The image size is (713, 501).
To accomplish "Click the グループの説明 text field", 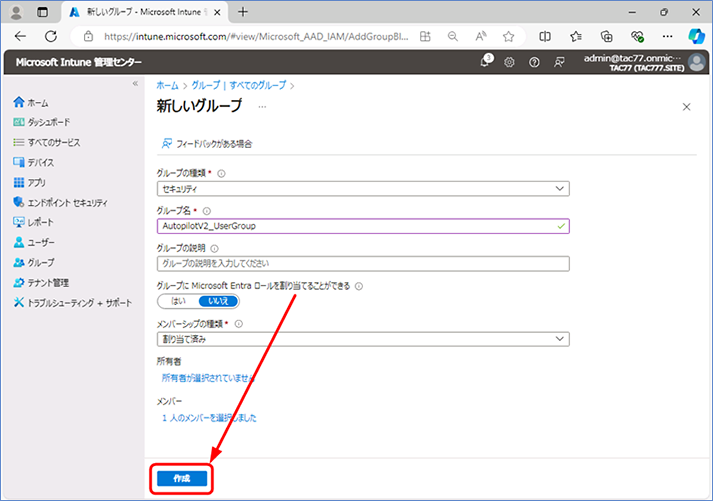I will (x=363, y=264).
